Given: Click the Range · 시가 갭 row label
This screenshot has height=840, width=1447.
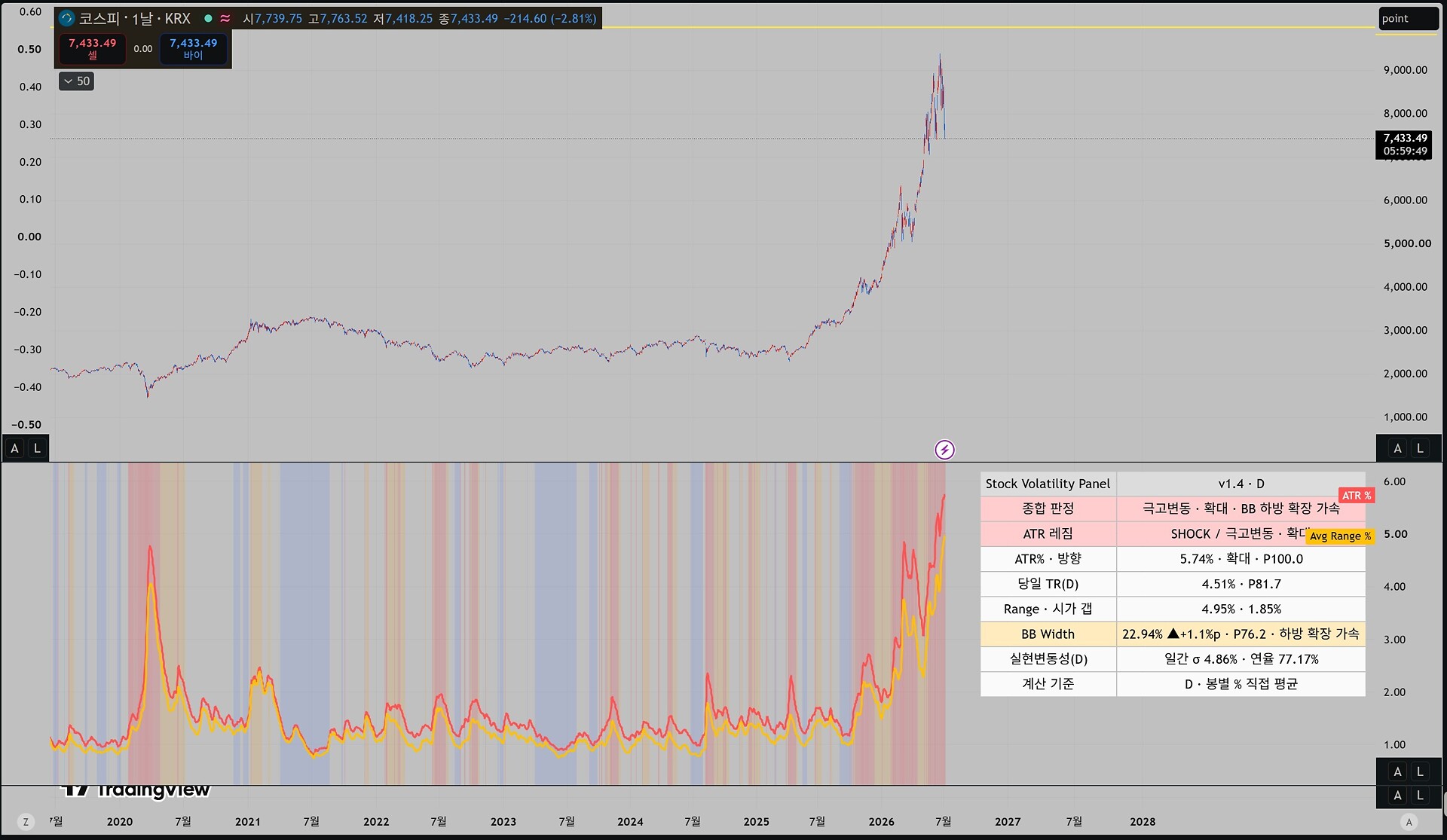Looking at the screenshot, I should click(x=1048, y=609).
